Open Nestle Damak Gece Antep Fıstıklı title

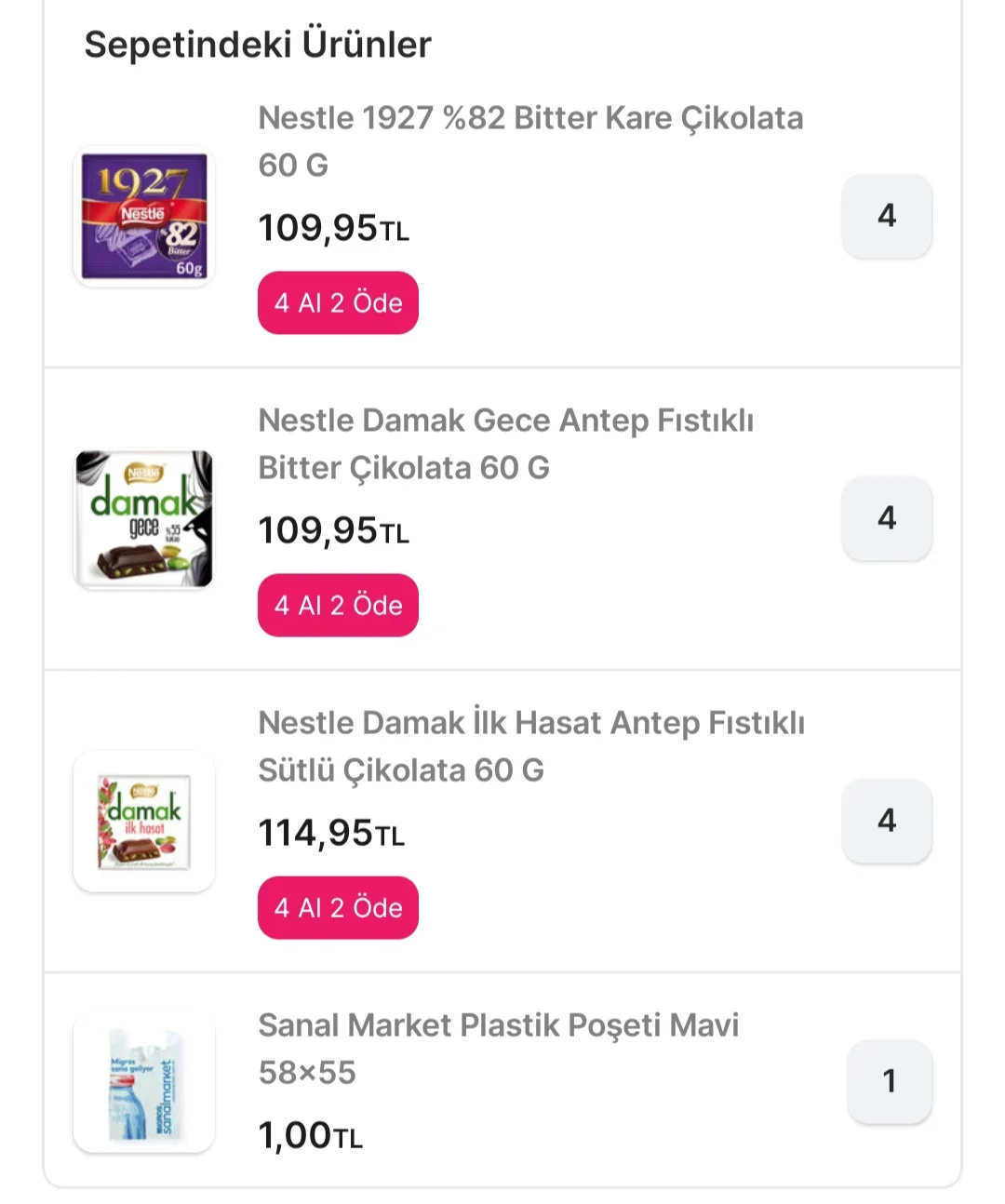505,444
